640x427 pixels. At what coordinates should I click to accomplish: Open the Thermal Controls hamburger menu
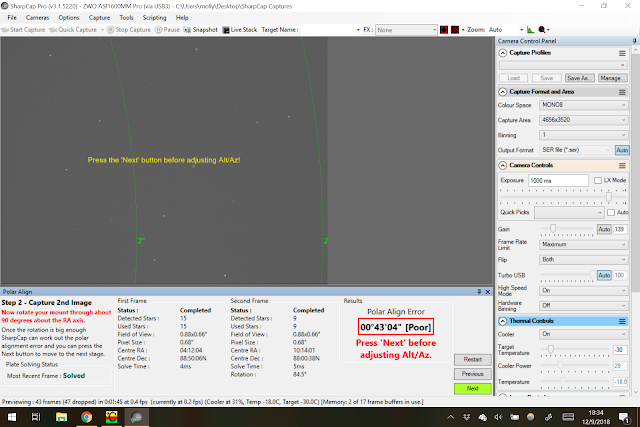[x=622, y=321]
